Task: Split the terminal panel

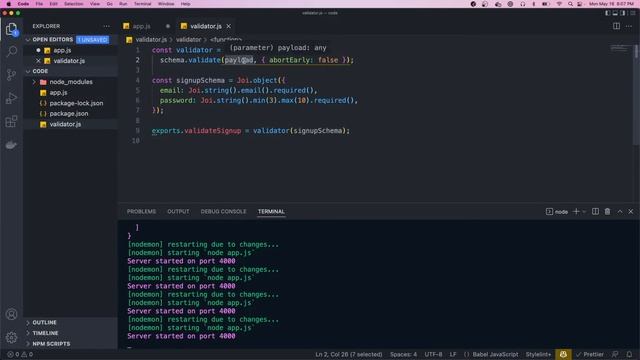Action: pyautogui.click(x=596, y=211)
